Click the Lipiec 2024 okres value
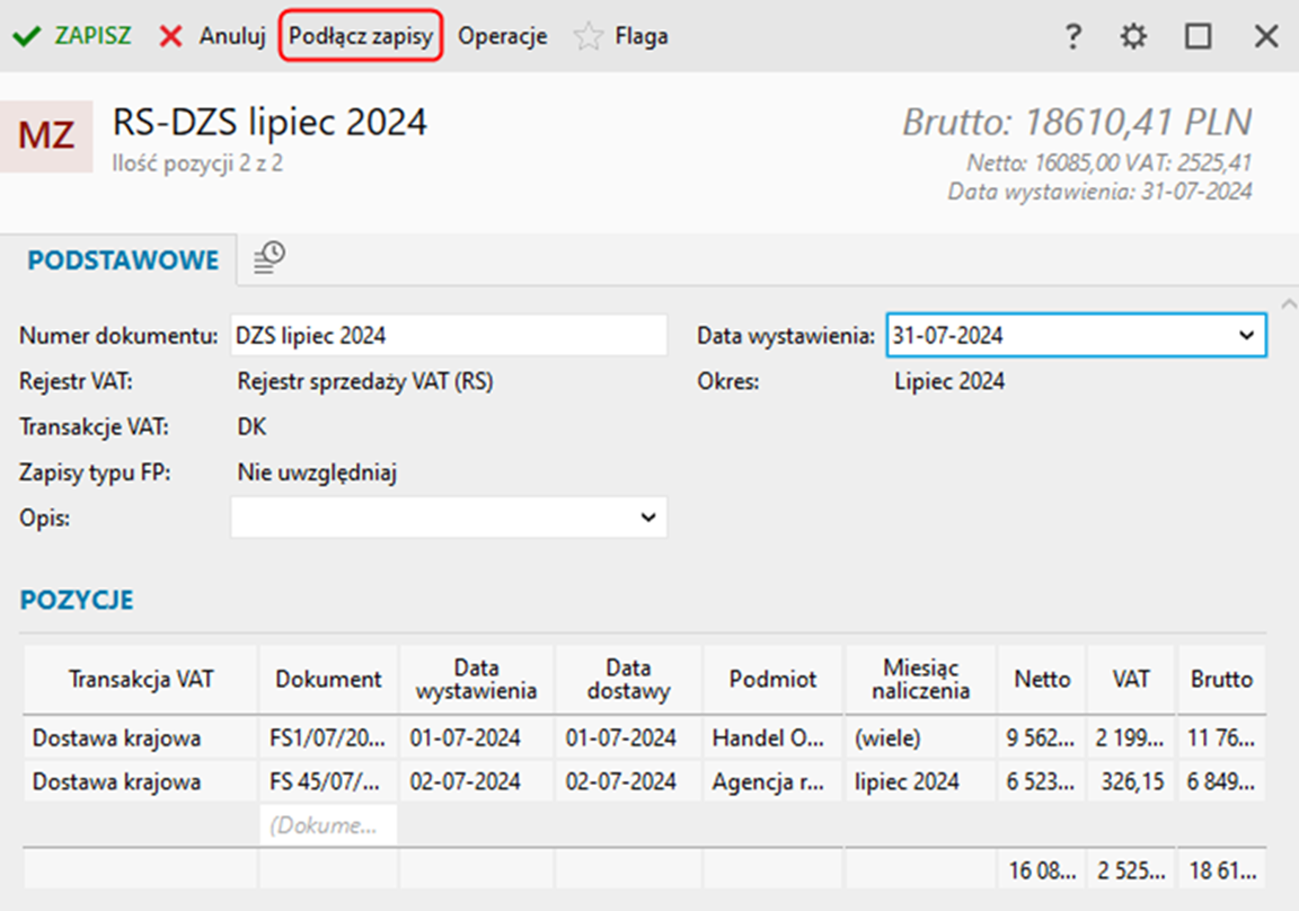 pos(949,381)
